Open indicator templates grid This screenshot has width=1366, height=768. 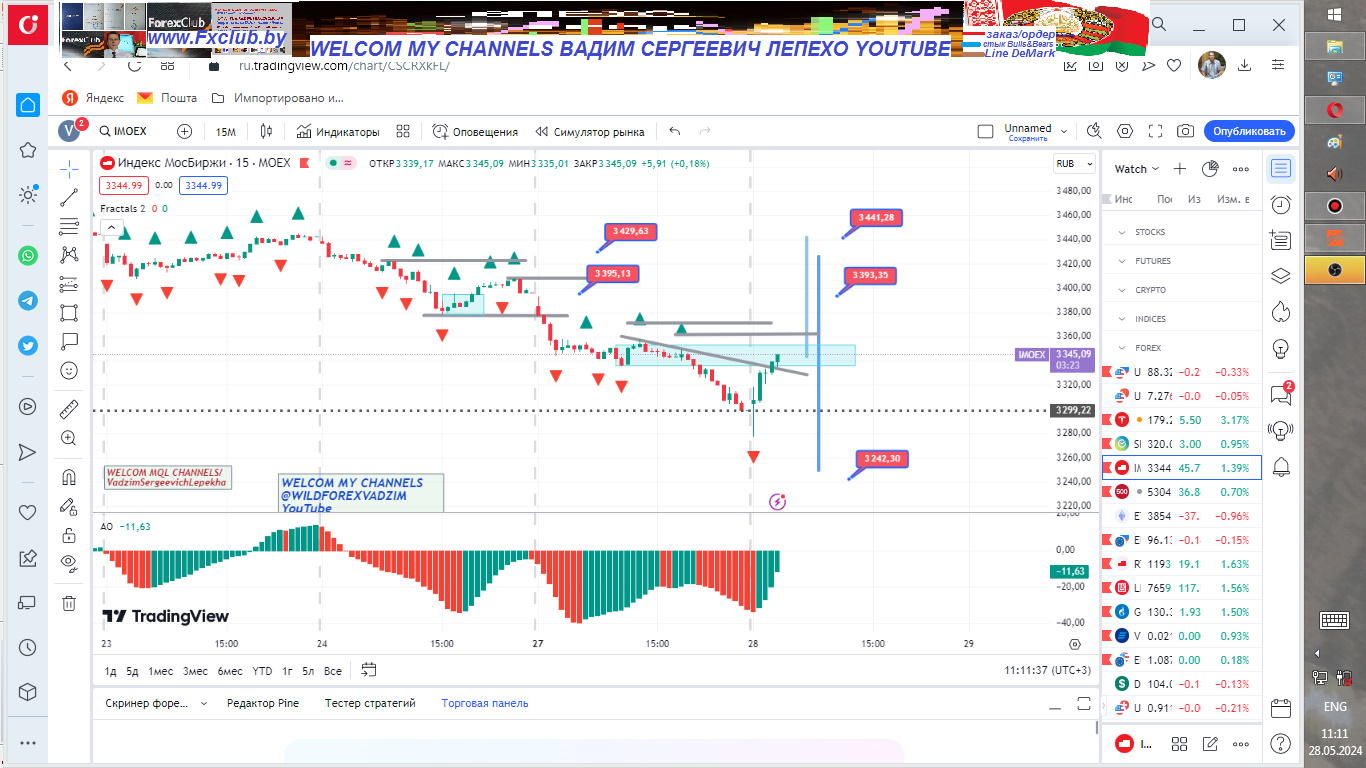click(403, 131)
